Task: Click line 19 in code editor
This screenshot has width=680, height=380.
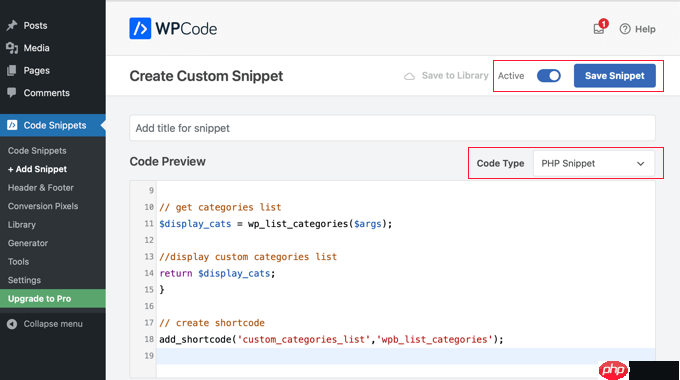Action: [x=405, y=356]
